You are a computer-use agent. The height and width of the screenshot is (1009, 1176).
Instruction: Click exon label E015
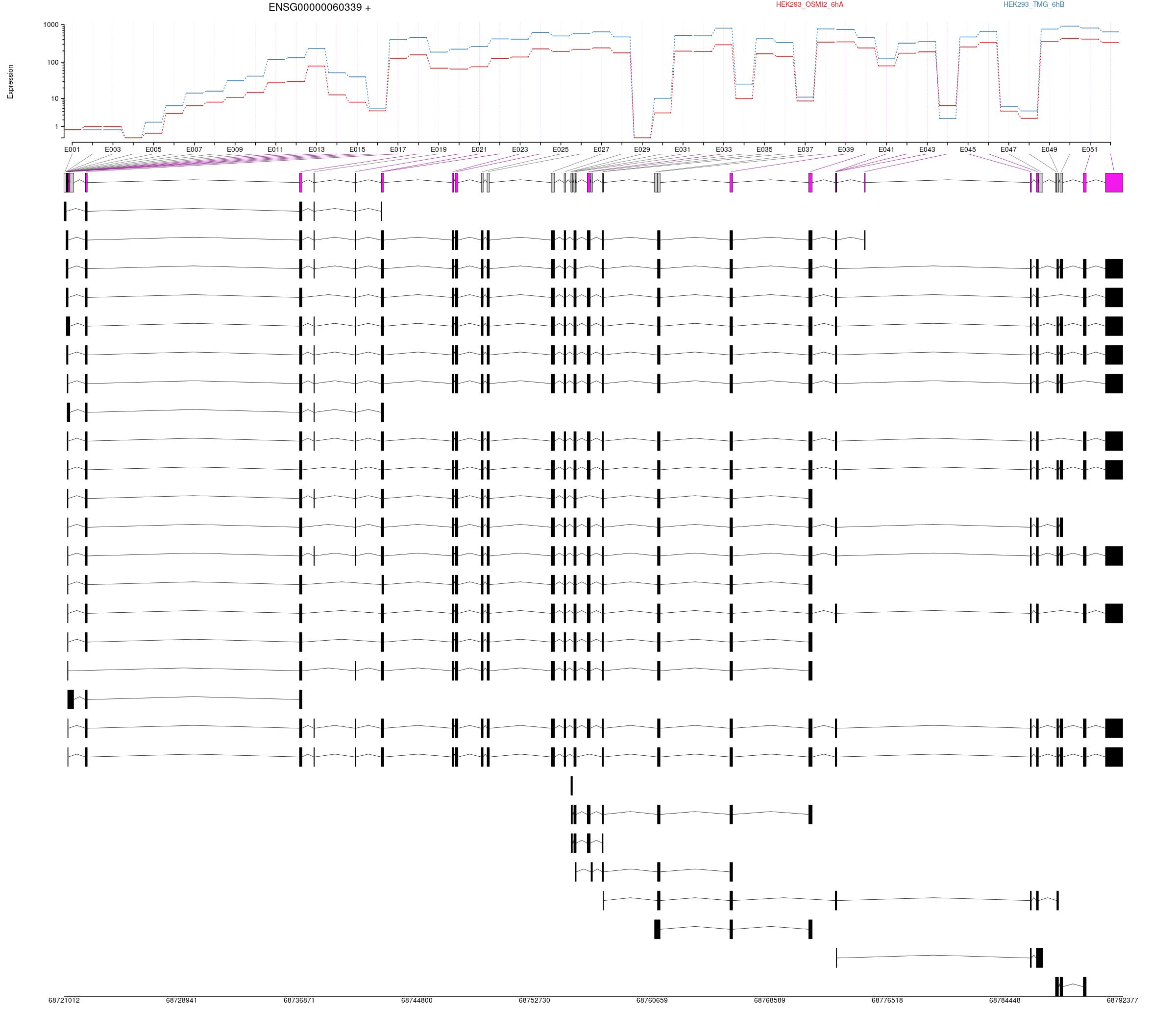click(x=358, y=150)
